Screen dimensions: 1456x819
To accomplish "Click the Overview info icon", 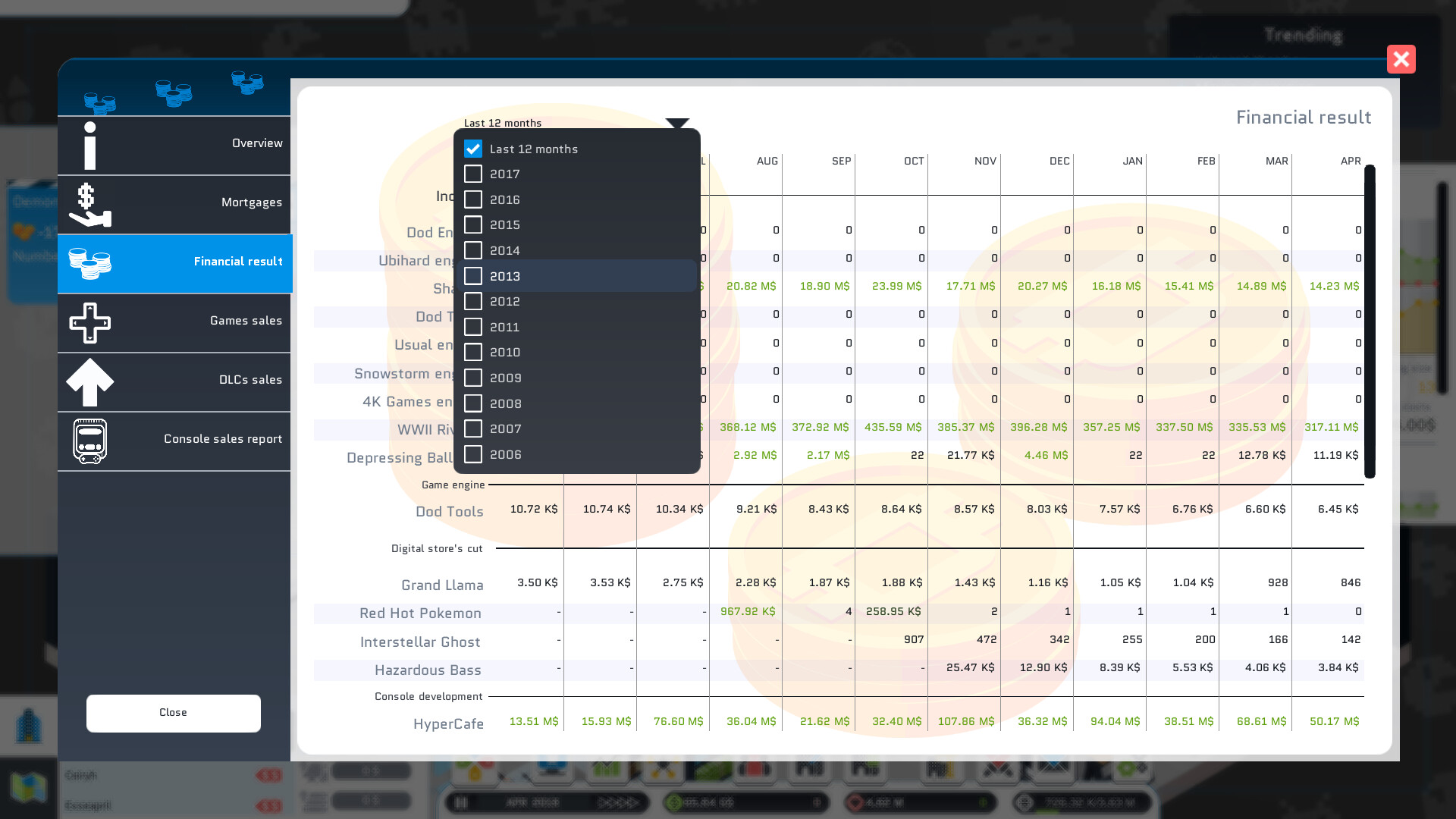I will [90, 145].
